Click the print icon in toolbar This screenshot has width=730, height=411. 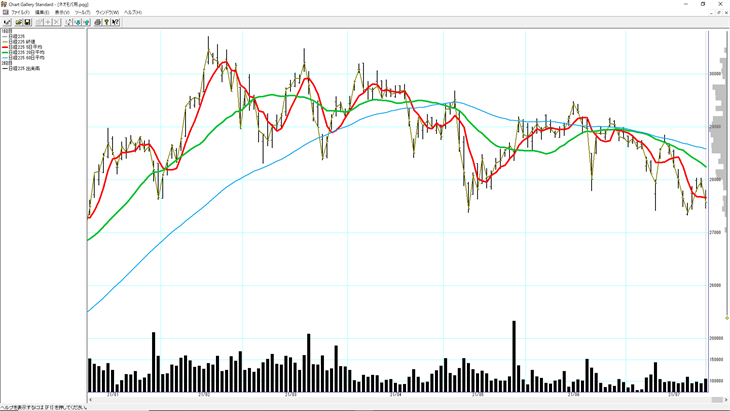coord(97,22)
